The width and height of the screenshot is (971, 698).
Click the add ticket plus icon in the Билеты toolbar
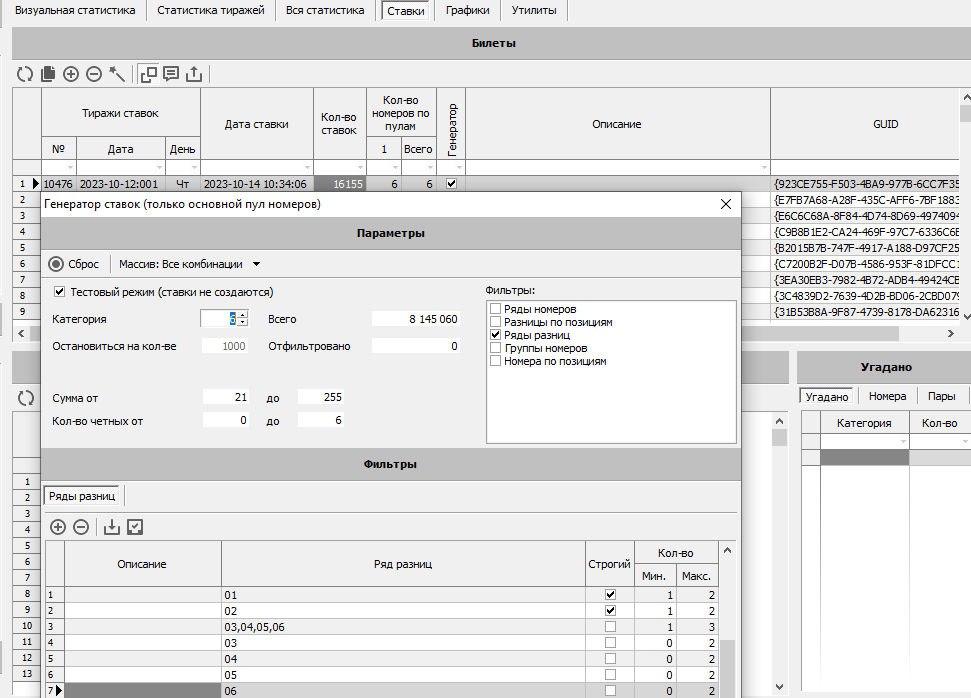point(71,74)
